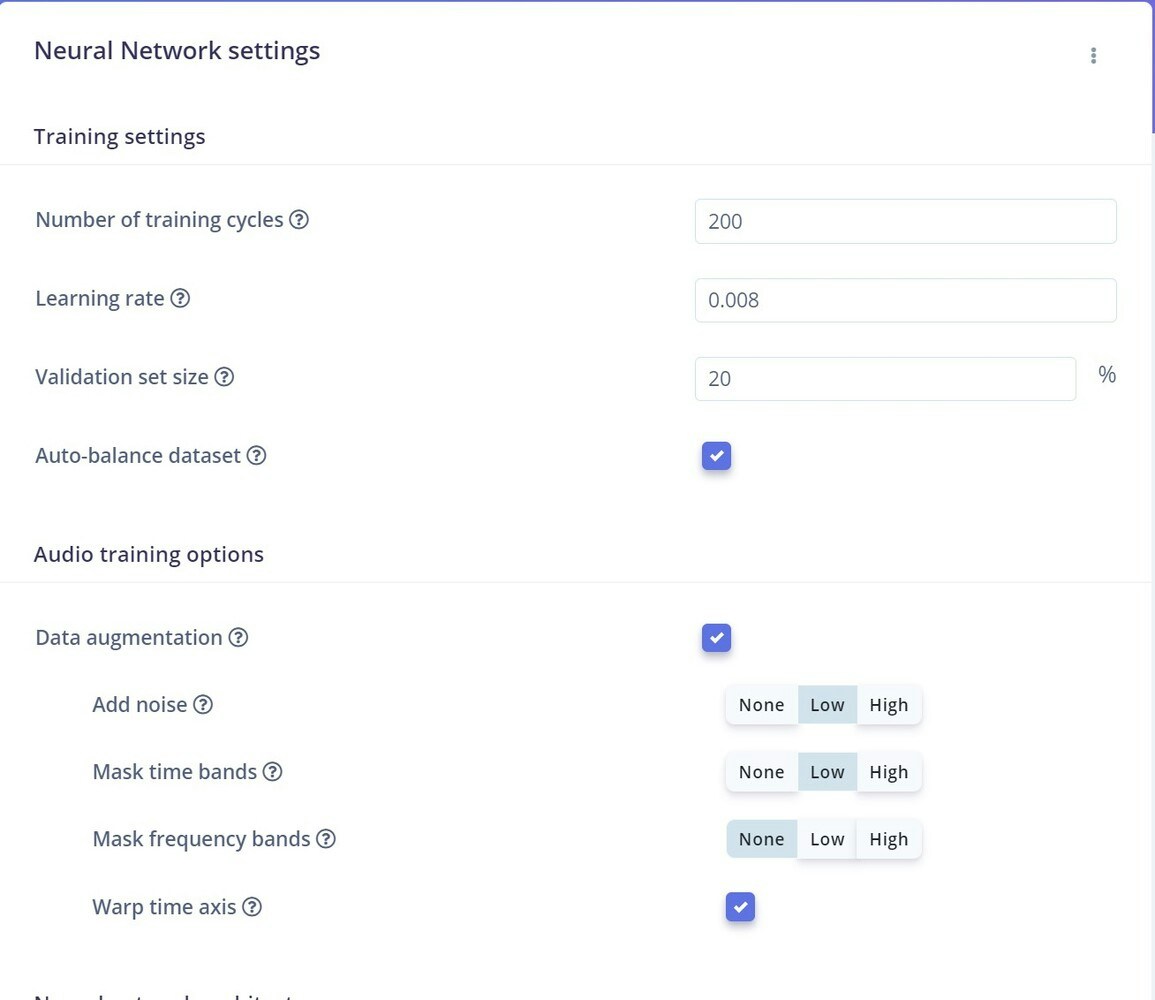Viewport: 1155px width, 1000px height.
Task: Click Warp time axis help icon
Action: tap(252, 907)
